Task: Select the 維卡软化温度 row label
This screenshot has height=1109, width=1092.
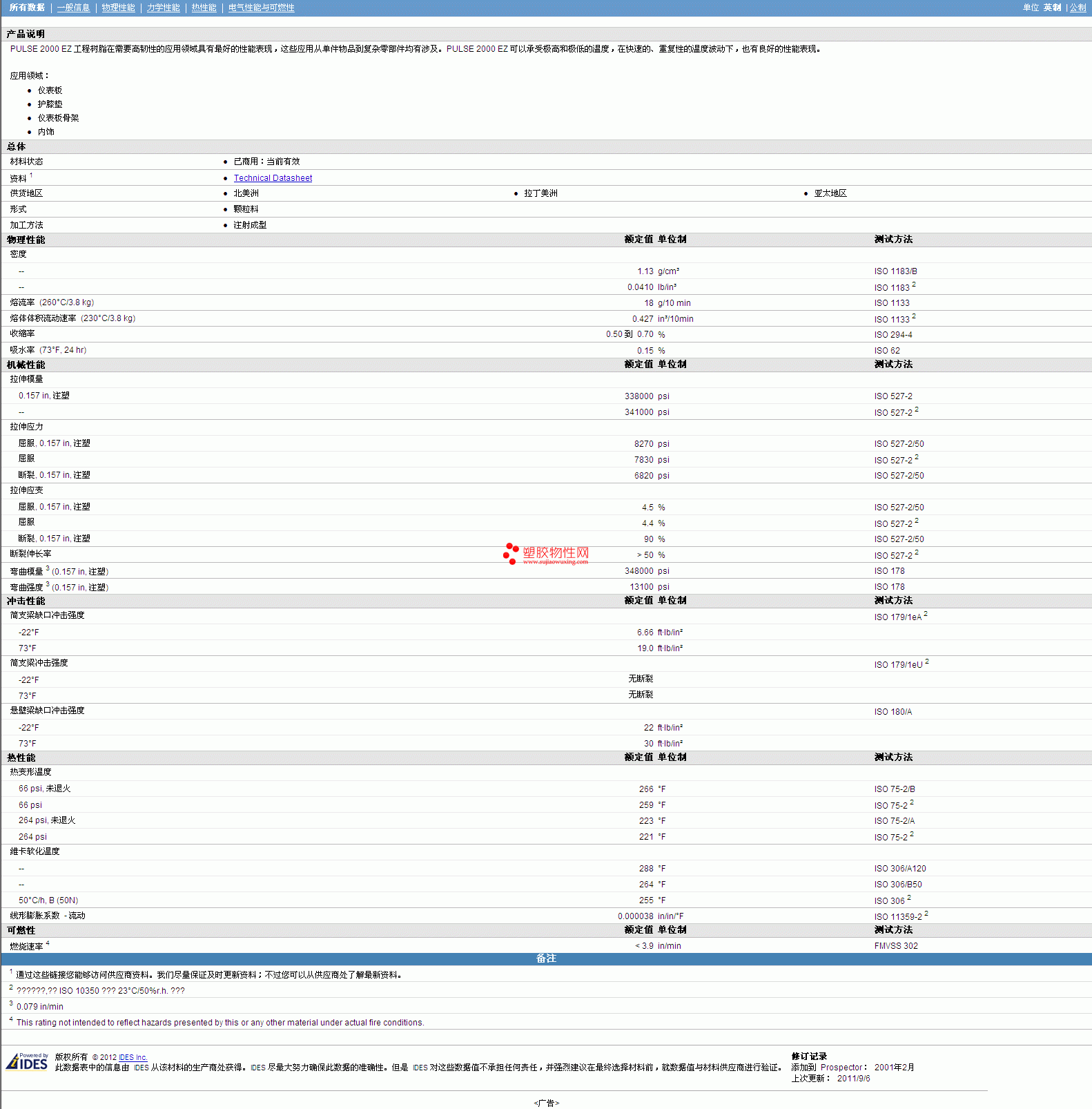Action: pyautogui.click(x=35, y=851)
